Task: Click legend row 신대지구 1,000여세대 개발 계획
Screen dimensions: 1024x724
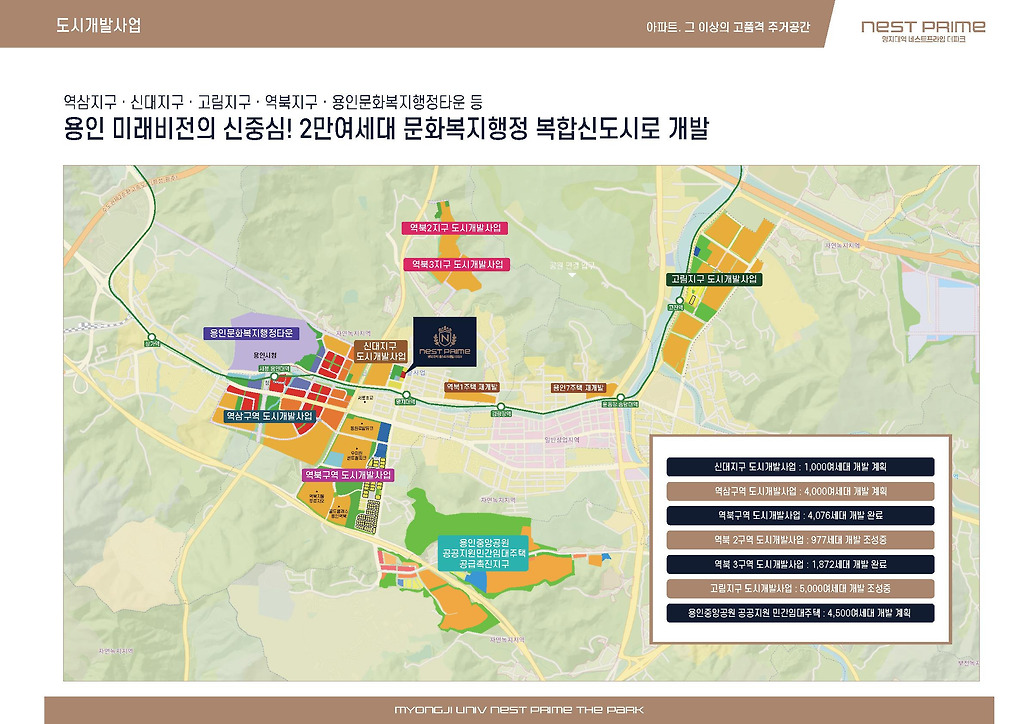Action: click(800, 467)
